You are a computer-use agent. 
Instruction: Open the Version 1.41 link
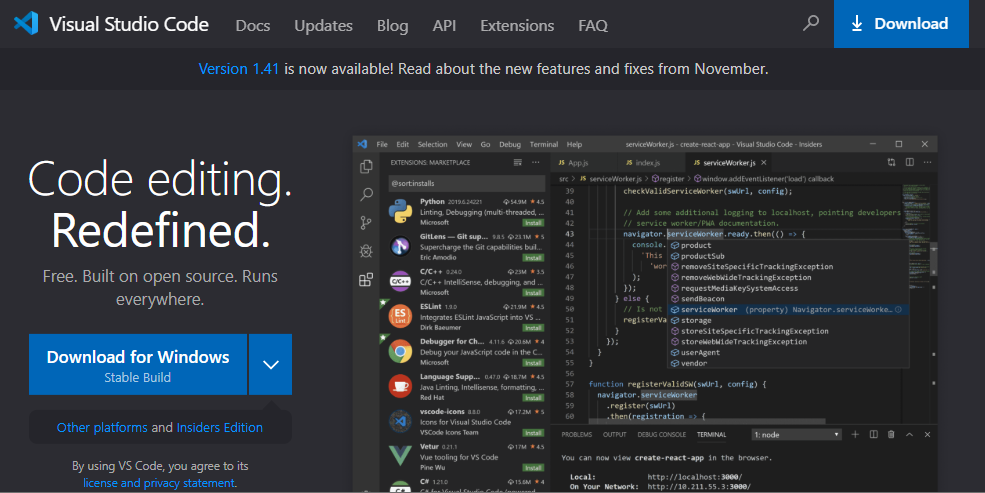pos(239,68)
